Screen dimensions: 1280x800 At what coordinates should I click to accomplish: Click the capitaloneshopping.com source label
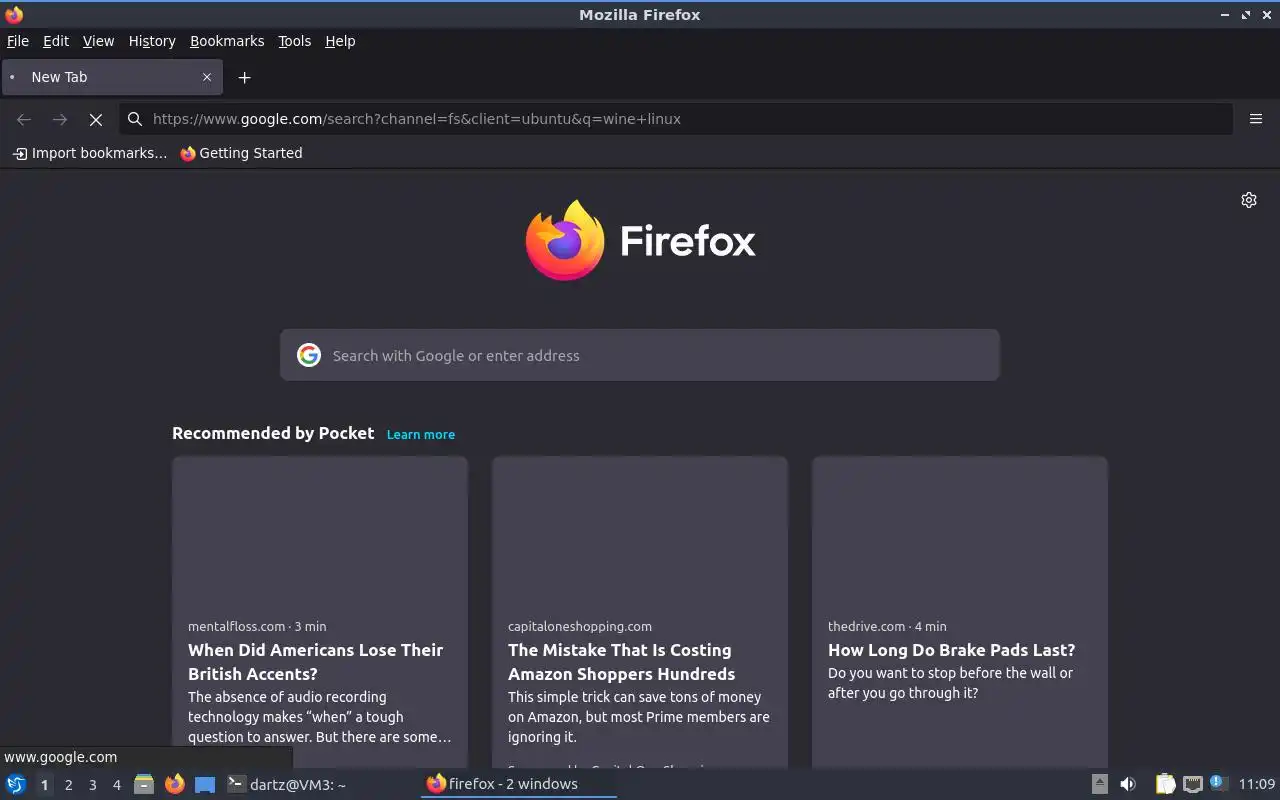tap(580, 626)
